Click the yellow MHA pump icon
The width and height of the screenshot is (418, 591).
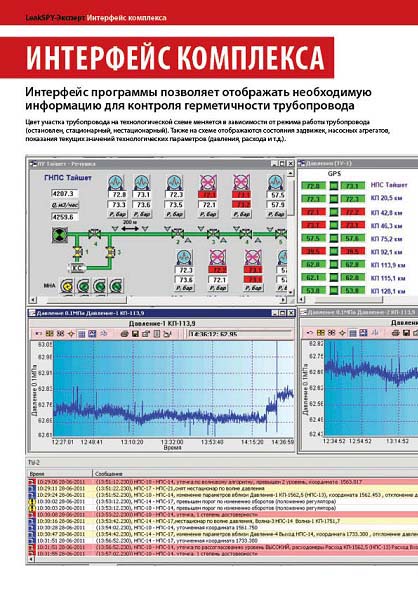click(x=67, y=286)
